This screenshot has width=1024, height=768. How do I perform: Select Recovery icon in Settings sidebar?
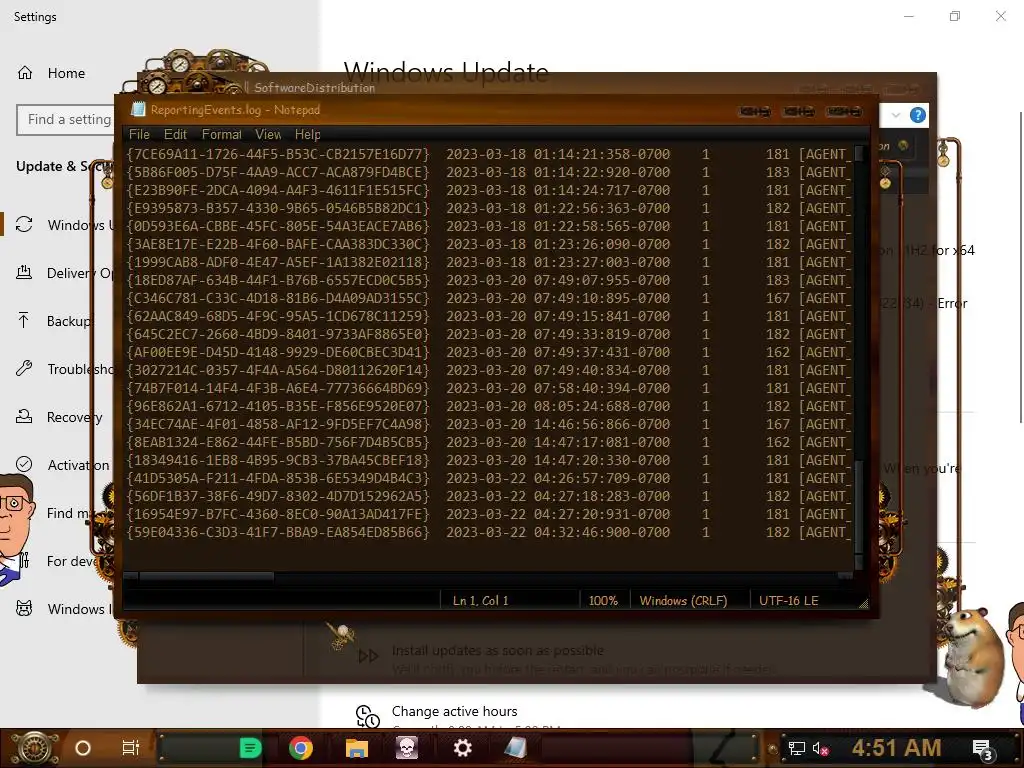(24, 417)
